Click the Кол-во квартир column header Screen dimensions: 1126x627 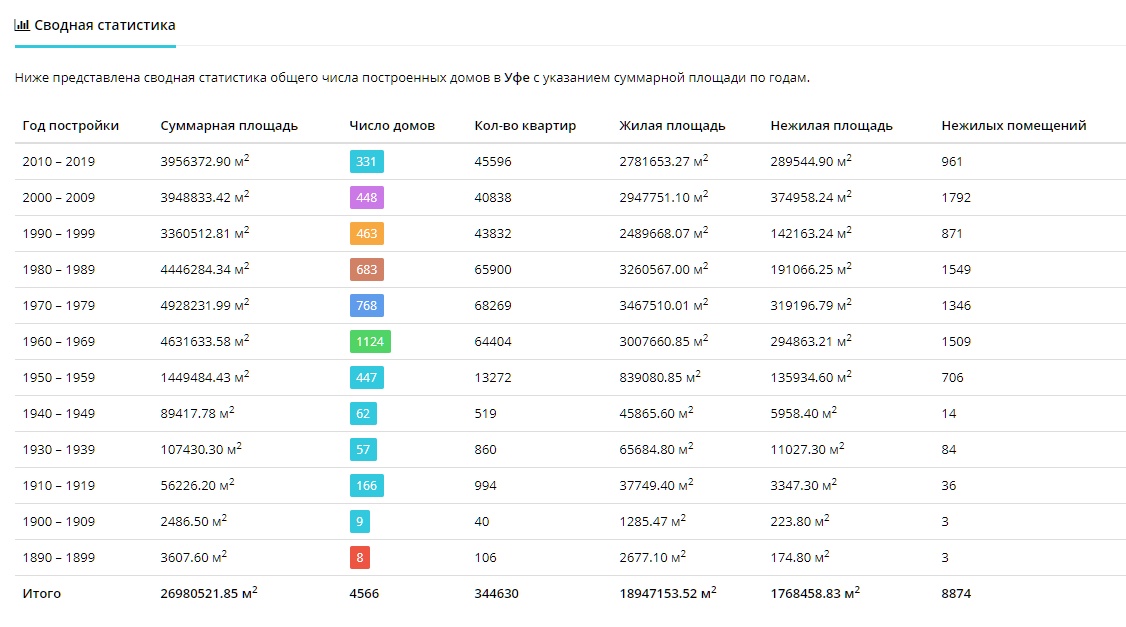(x=525, y=126)
